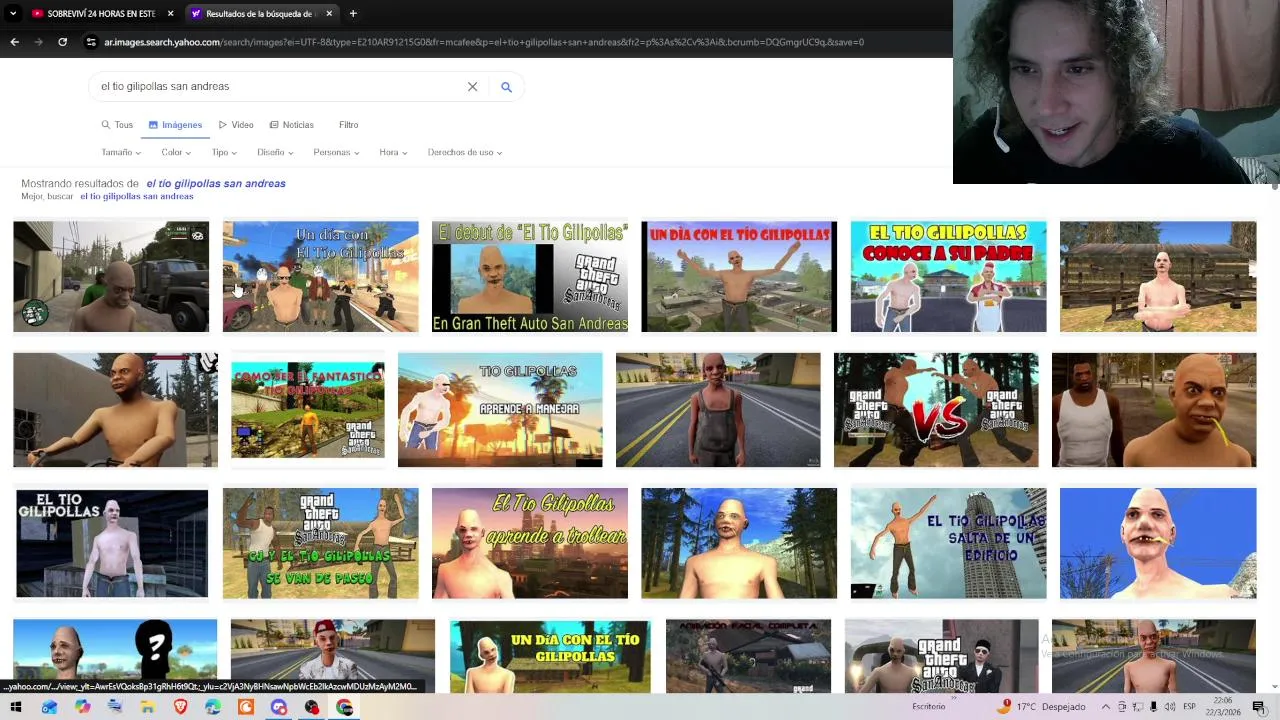Open 'El Tío Gilipollas aprende a trollear' thumbnail
The image size is (1280, 720).
(530, 543)
